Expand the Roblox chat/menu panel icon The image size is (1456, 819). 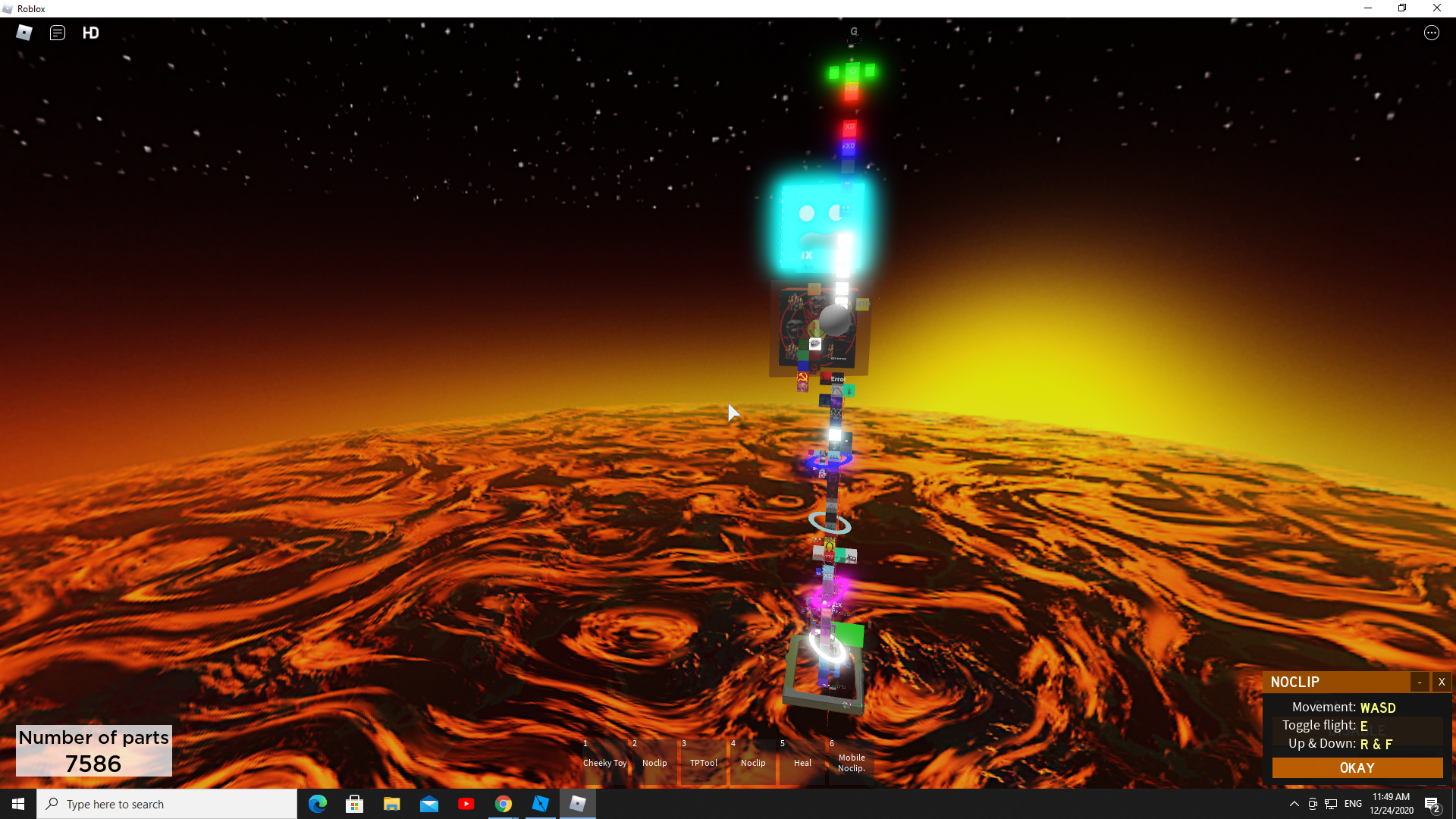tap(57, 33)
